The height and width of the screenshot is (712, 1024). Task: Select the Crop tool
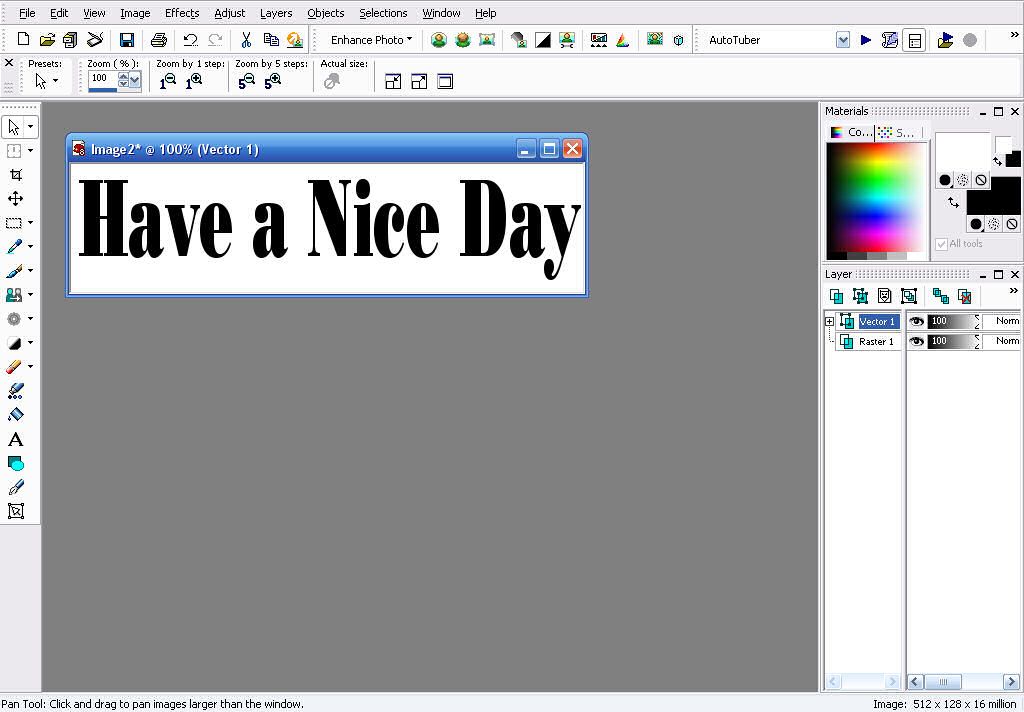[16, 174]
